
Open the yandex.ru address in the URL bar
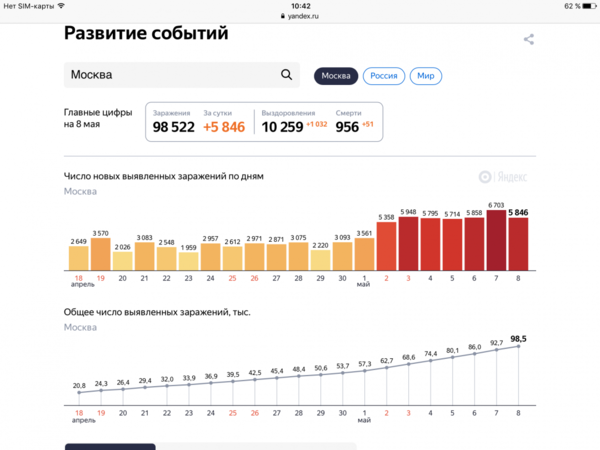[304, 17]
